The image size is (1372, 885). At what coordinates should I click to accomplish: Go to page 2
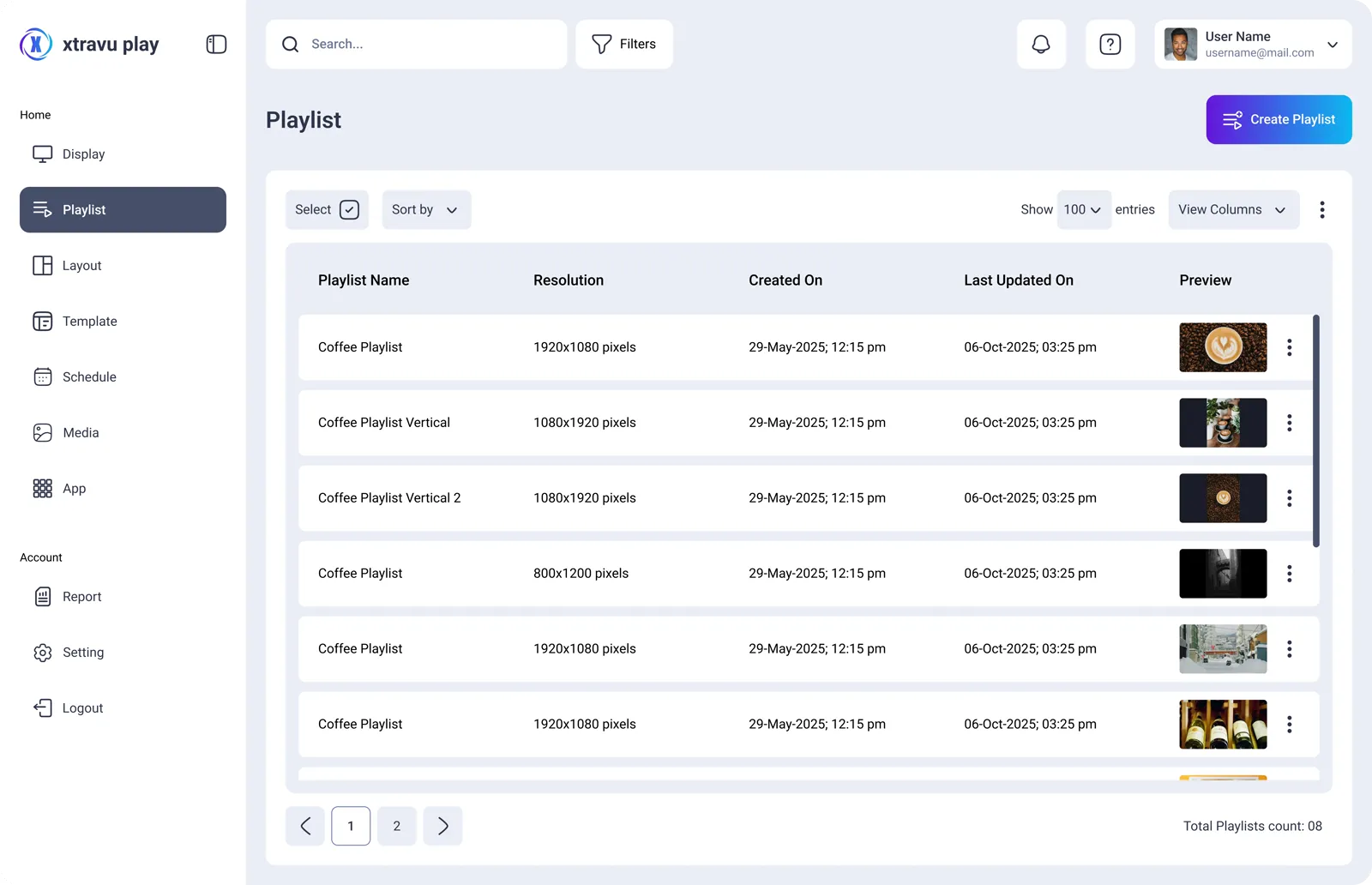[x=396, y=826]
